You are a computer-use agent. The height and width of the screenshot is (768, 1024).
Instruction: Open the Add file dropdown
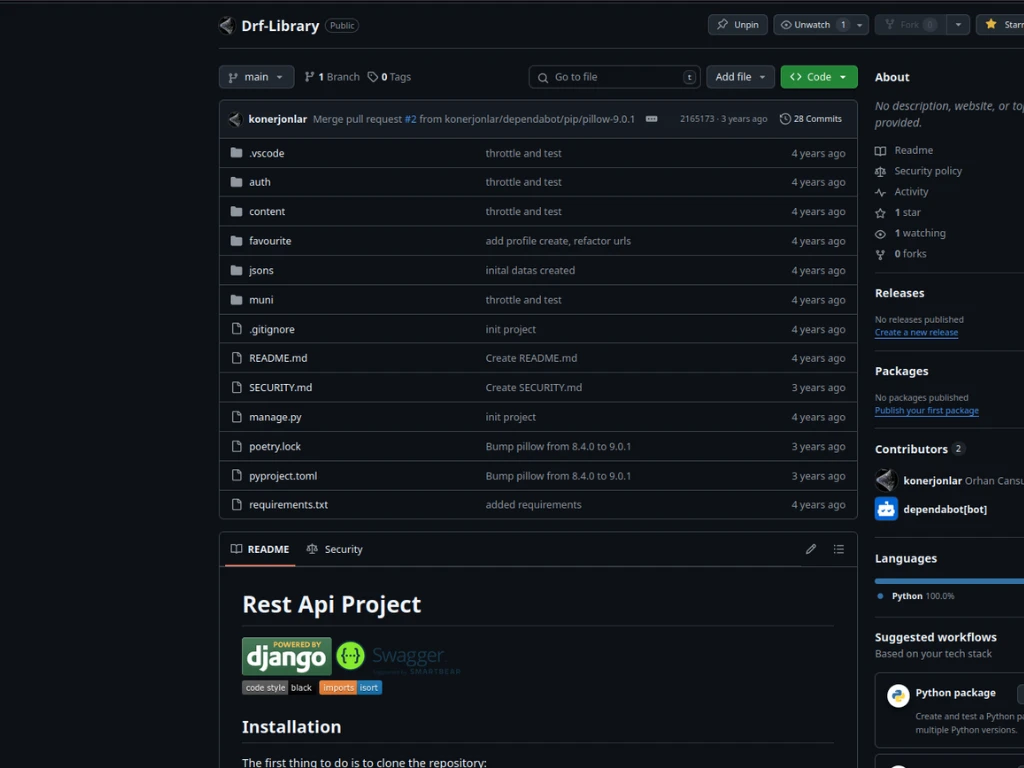740,77
